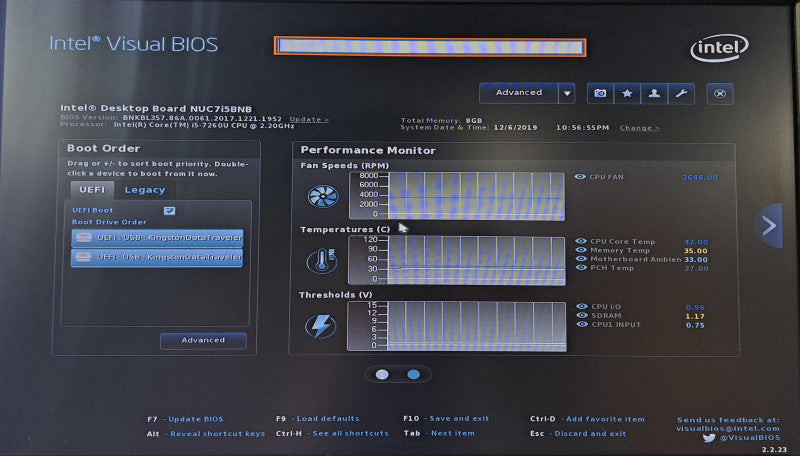The width and height of the screenshot is (800, 456).
Task: Click Update BIOS shortcut link
Action: (196, 419)
